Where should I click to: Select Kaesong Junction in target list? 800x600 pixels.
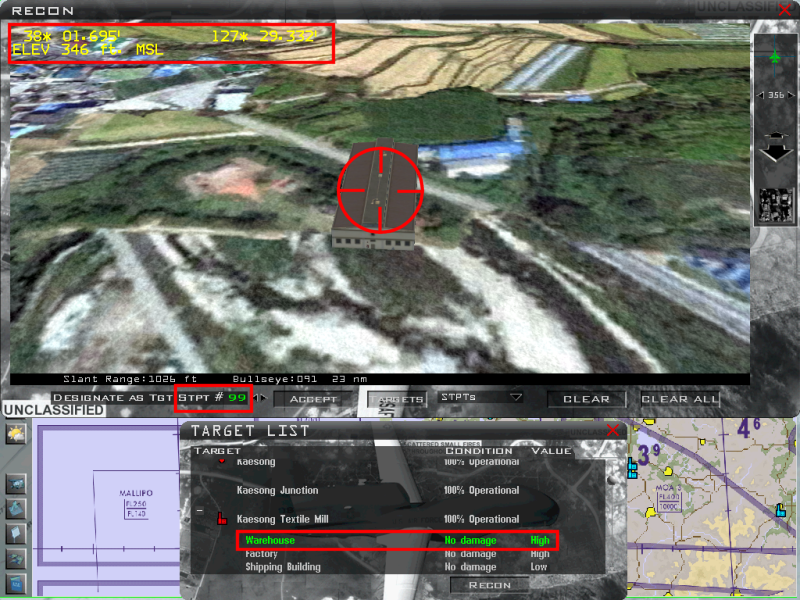[x=277, y=490]
